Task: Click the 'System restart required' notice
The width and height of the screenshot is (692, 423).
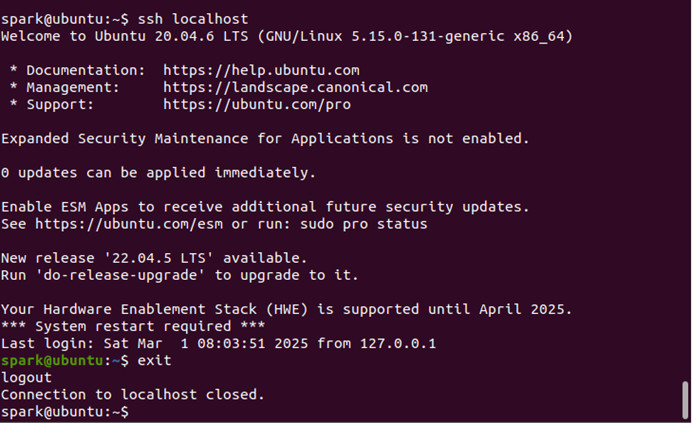Action: (x=133, y=326)
